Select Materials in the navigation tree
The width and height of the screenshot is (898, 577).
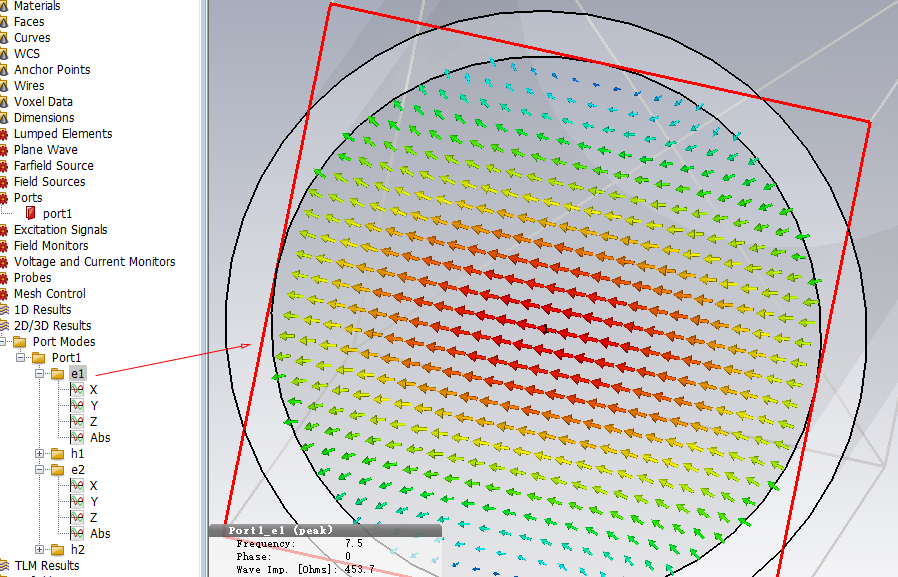click(x=37, y=6)
